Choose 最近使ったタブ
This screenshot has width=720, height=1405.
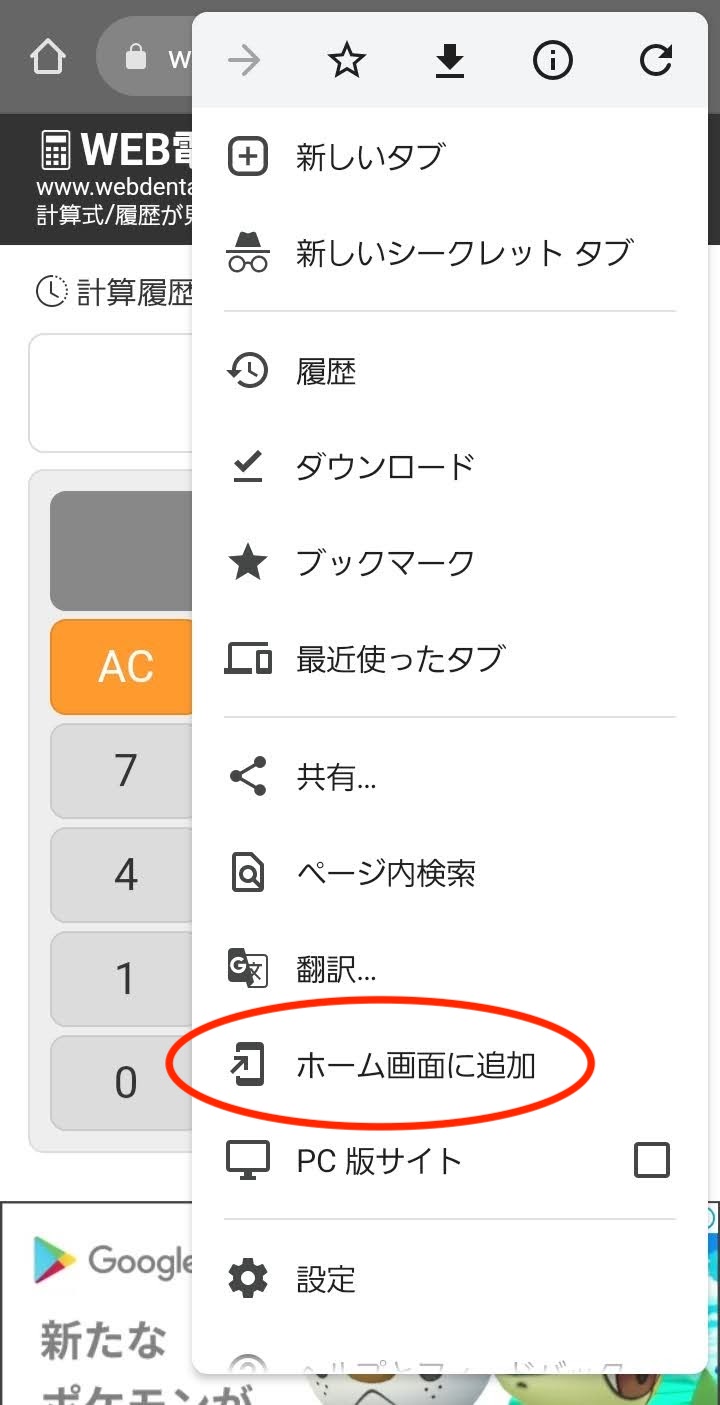pyautogui.click(x=399, y=659)
